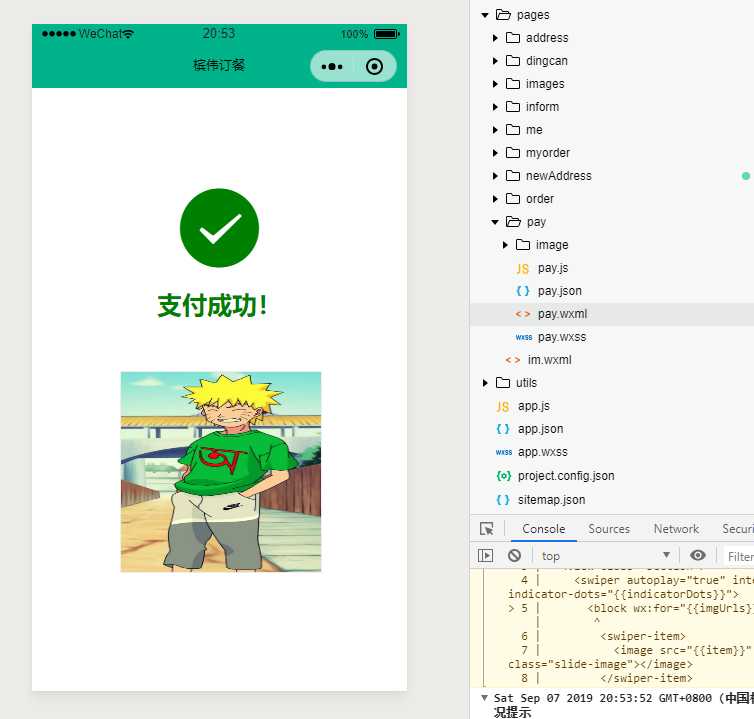Click the wxss icon beside pay.wxss
Viewport: 754px width, 719px height.
(x=524, y=337)
